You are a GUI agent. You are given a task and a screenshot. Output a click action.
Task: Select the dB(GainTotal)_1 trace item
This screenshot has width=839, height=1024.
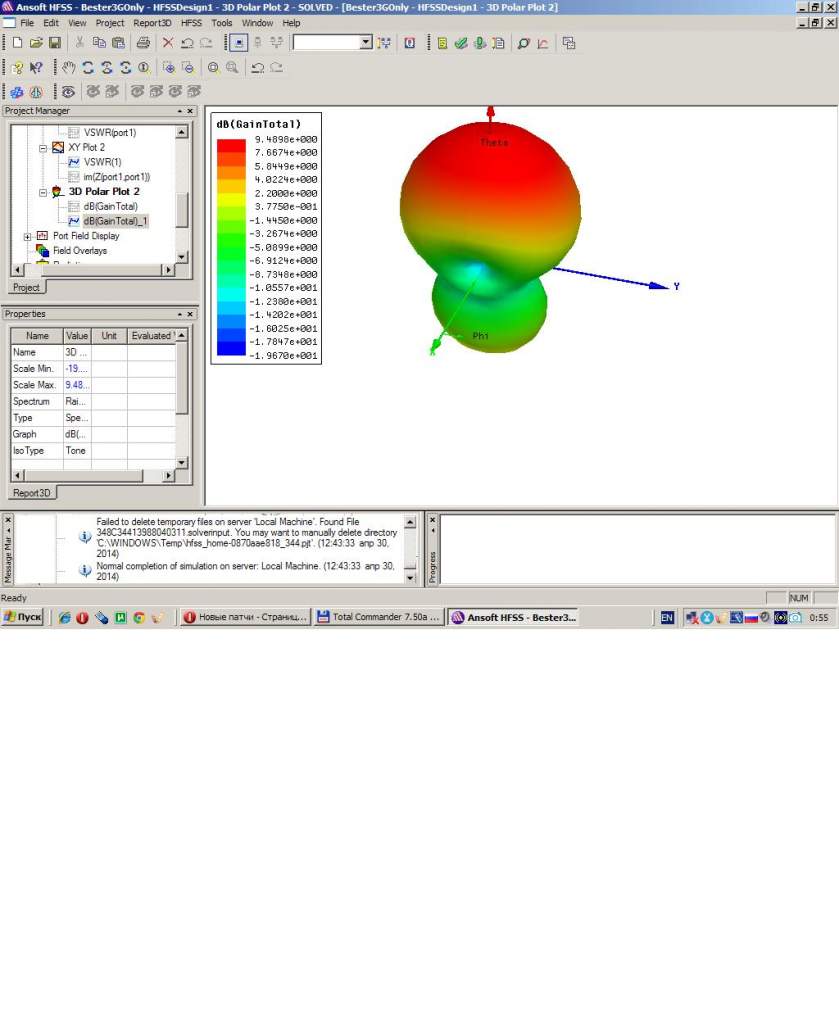pos(116,221)
